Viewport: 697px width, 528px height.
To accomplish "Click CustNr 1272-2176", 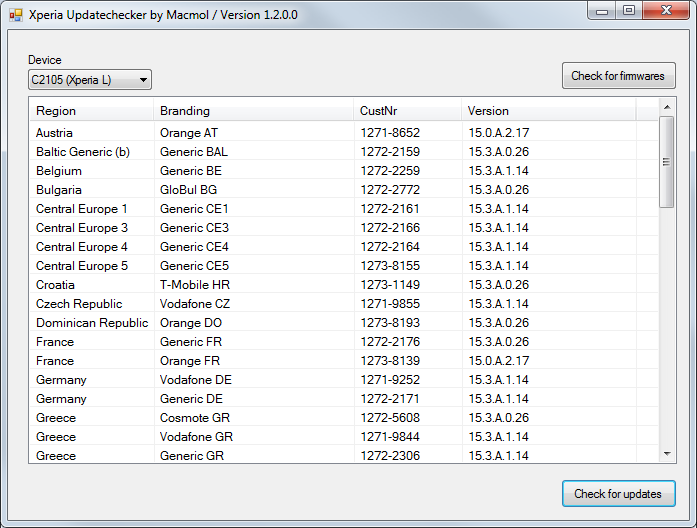I will 390,342.
